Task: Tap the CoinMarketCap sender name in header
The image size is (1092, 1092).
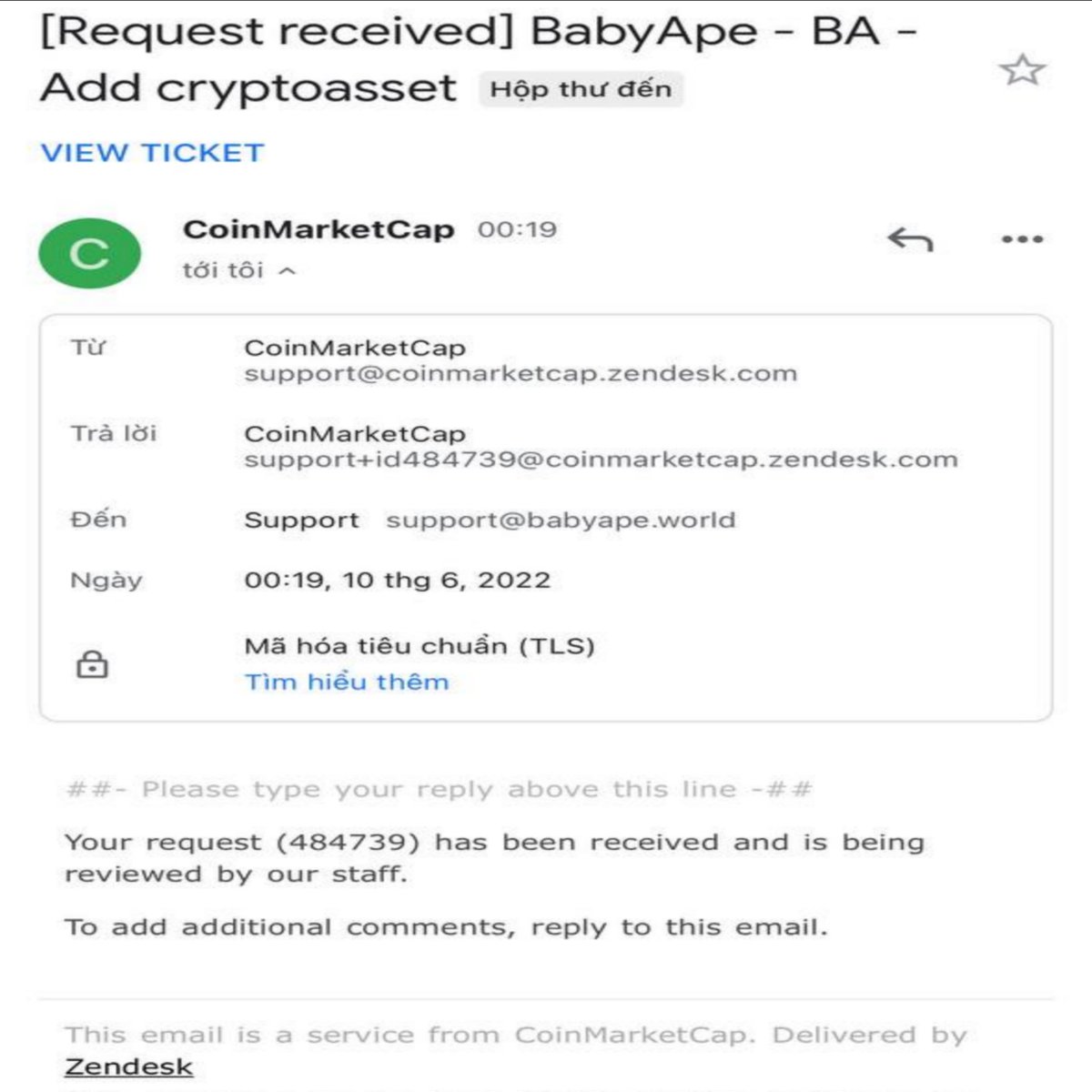Action: [318, 229]
